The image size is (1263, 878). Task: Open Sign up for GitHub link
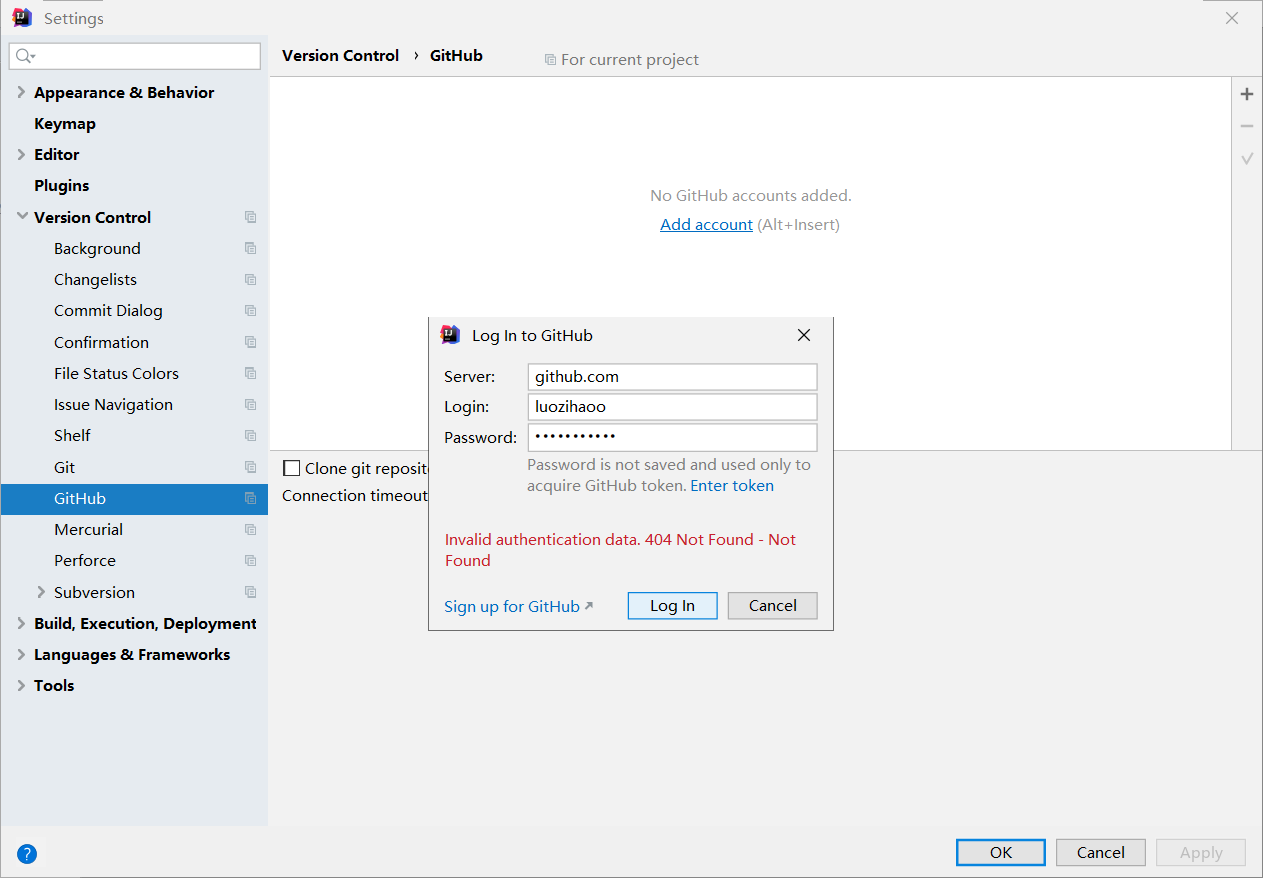click(518, 606)
